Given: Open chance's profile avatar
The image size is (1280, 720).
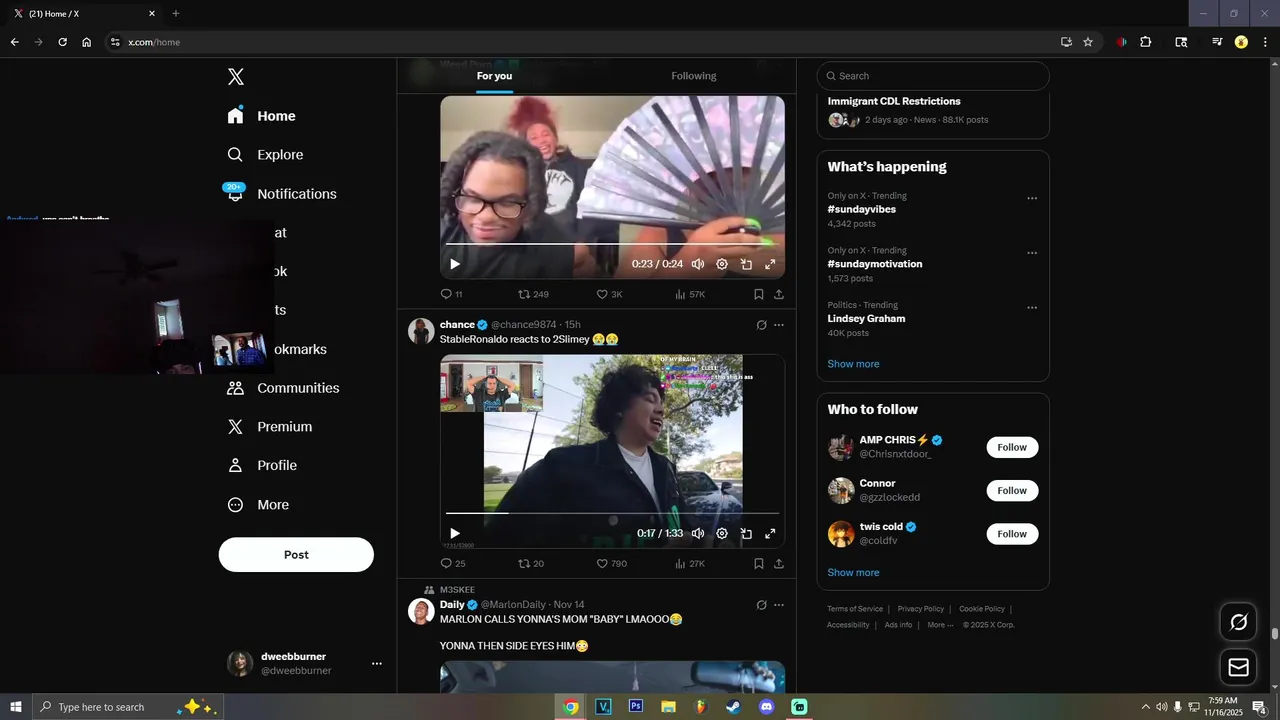Looking at the screenshot, I should [422, 331].
